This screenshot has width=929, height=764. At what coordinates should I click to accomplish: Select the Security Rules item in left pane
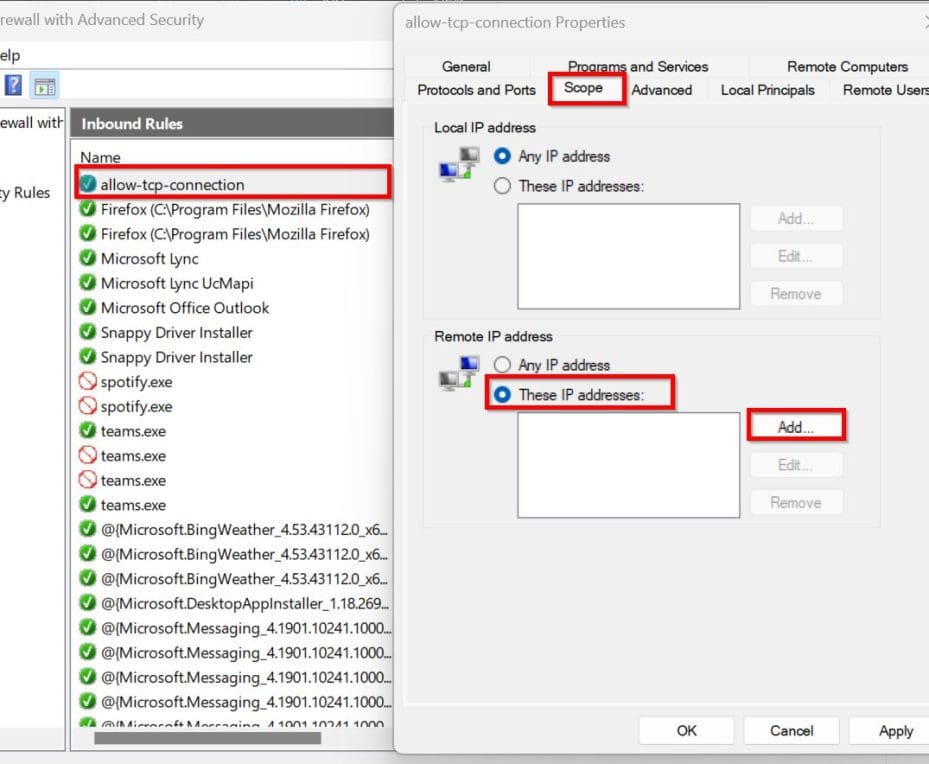(x=26, y=193)
